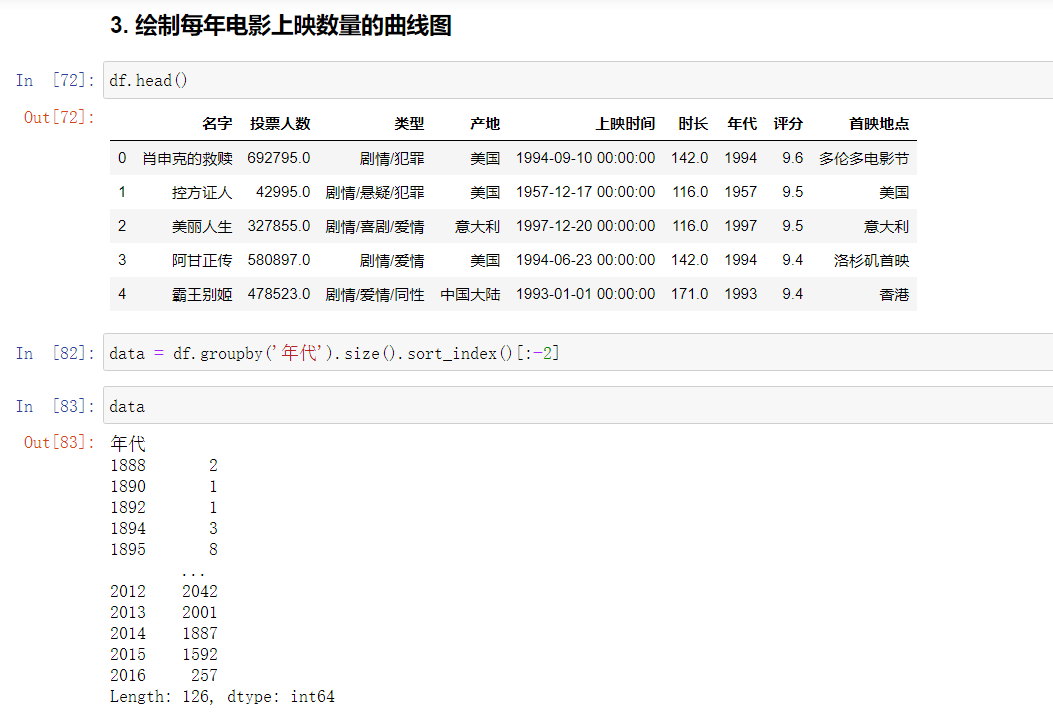Click the 'In [72]:' prompt label
The height and width of the screenshot is (714, 1053).
55,81
